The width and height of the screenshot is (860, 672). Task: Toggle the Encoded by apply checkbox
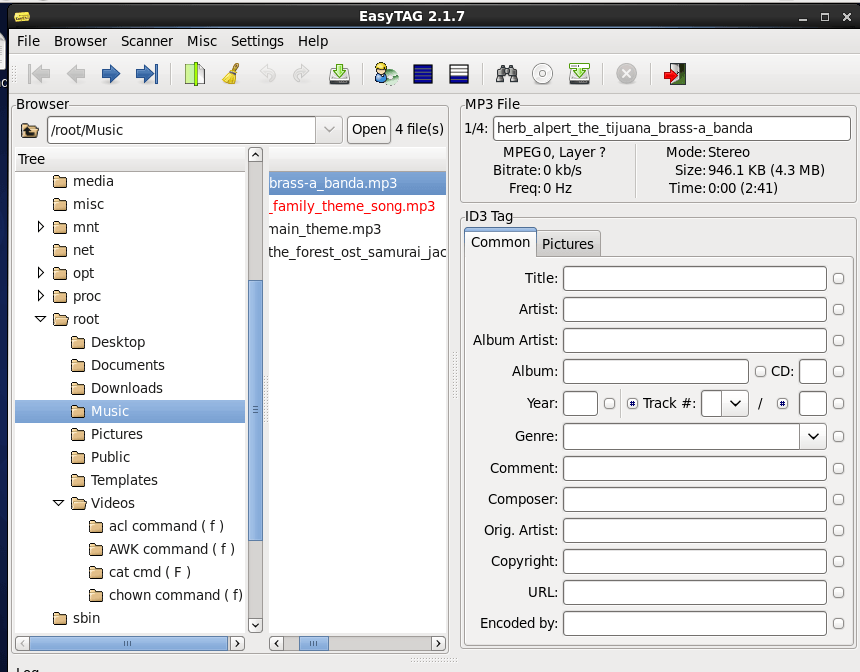[x=838, y=623]
